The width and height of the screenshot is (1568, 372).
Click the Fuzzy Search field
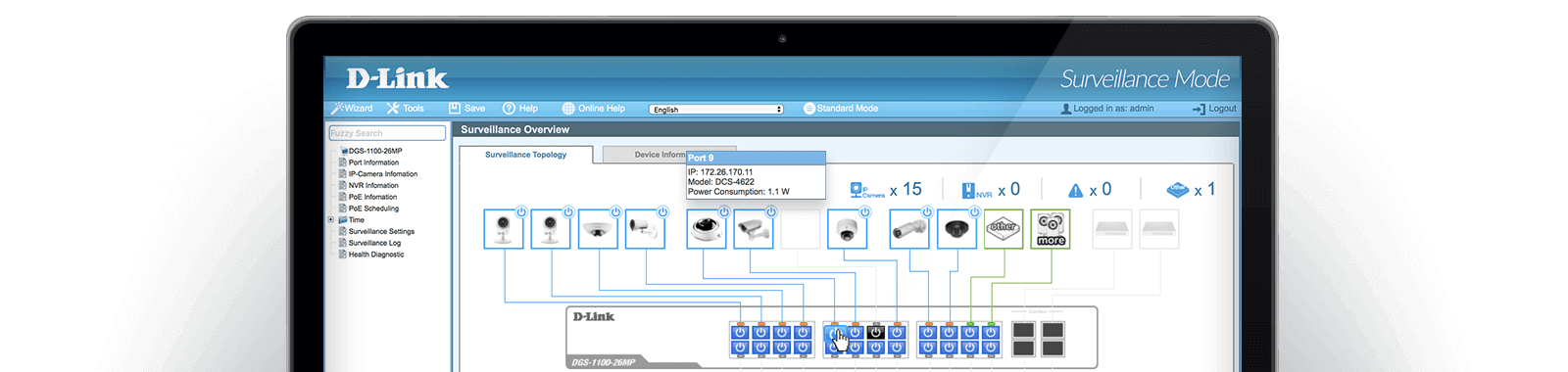[387, 133]
